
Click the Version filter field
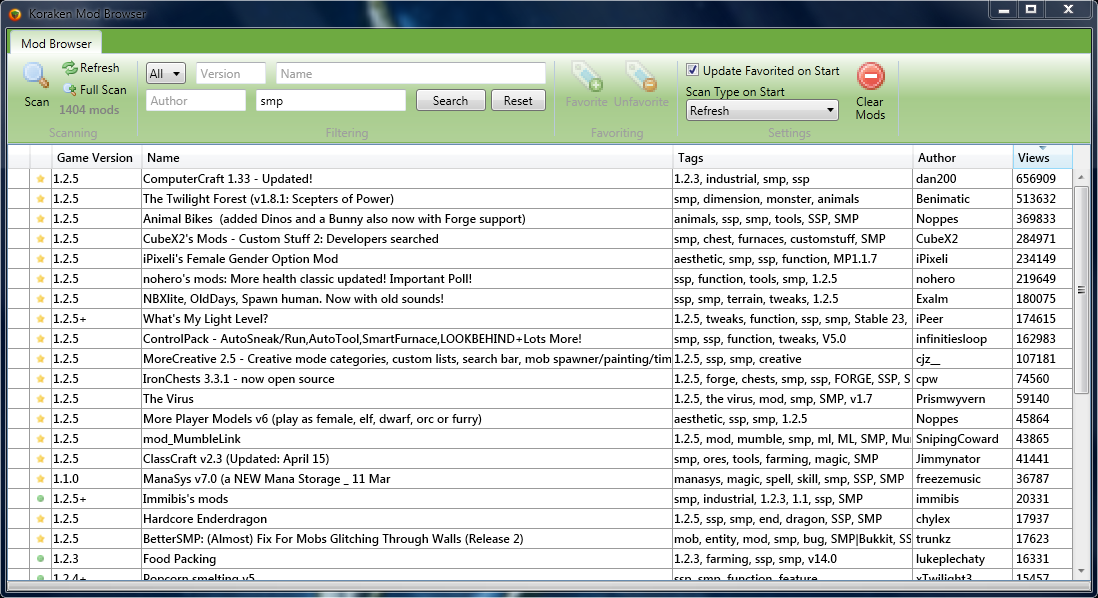[230, 74]
